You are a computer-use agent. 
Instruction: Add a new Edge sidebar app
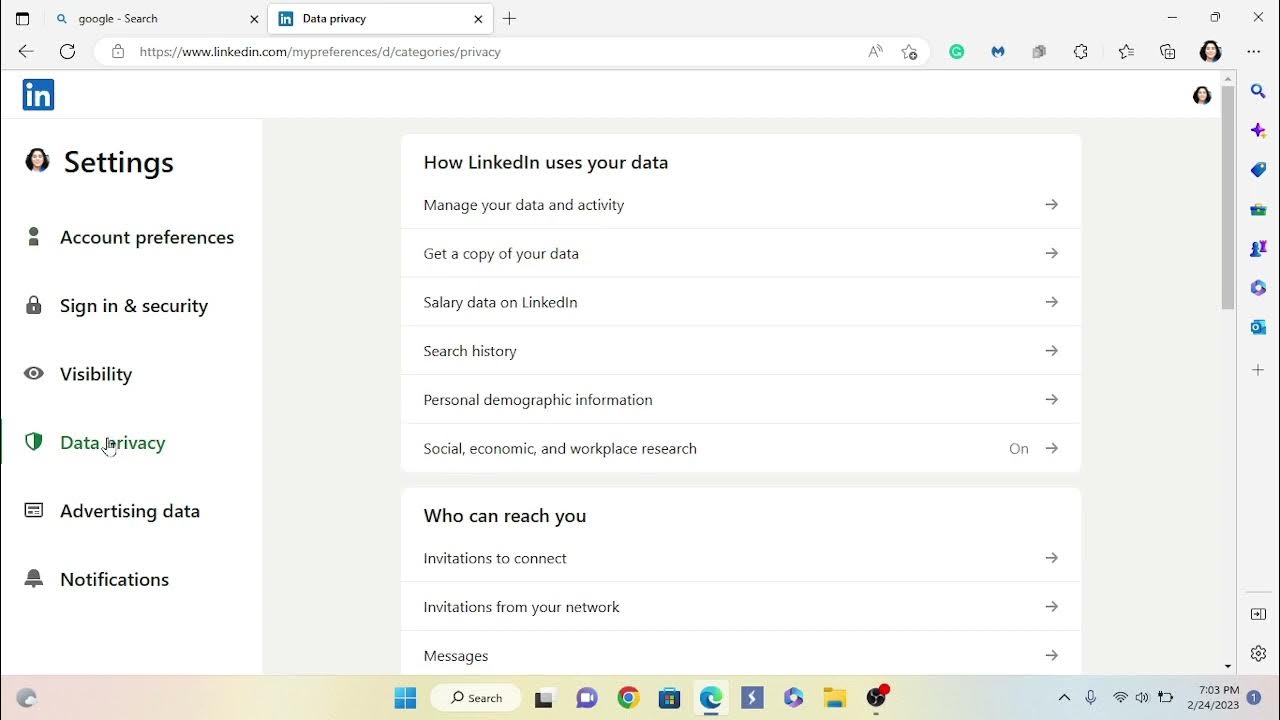[x=1259, y=370]
